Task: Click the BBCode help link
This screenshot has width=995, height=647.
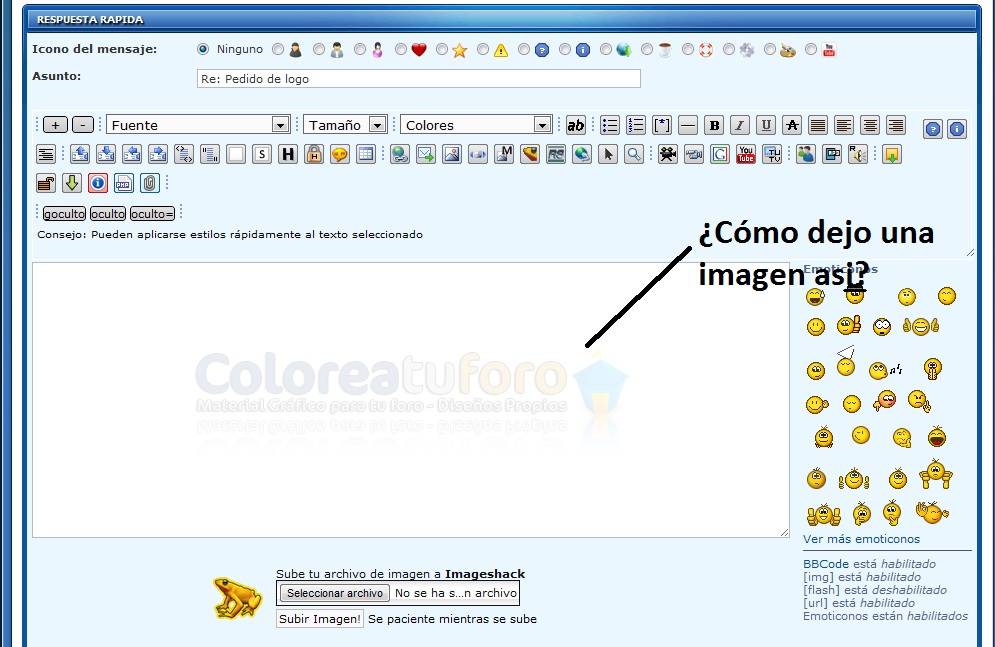Action: pyautogui.click(x=825, y=564)
